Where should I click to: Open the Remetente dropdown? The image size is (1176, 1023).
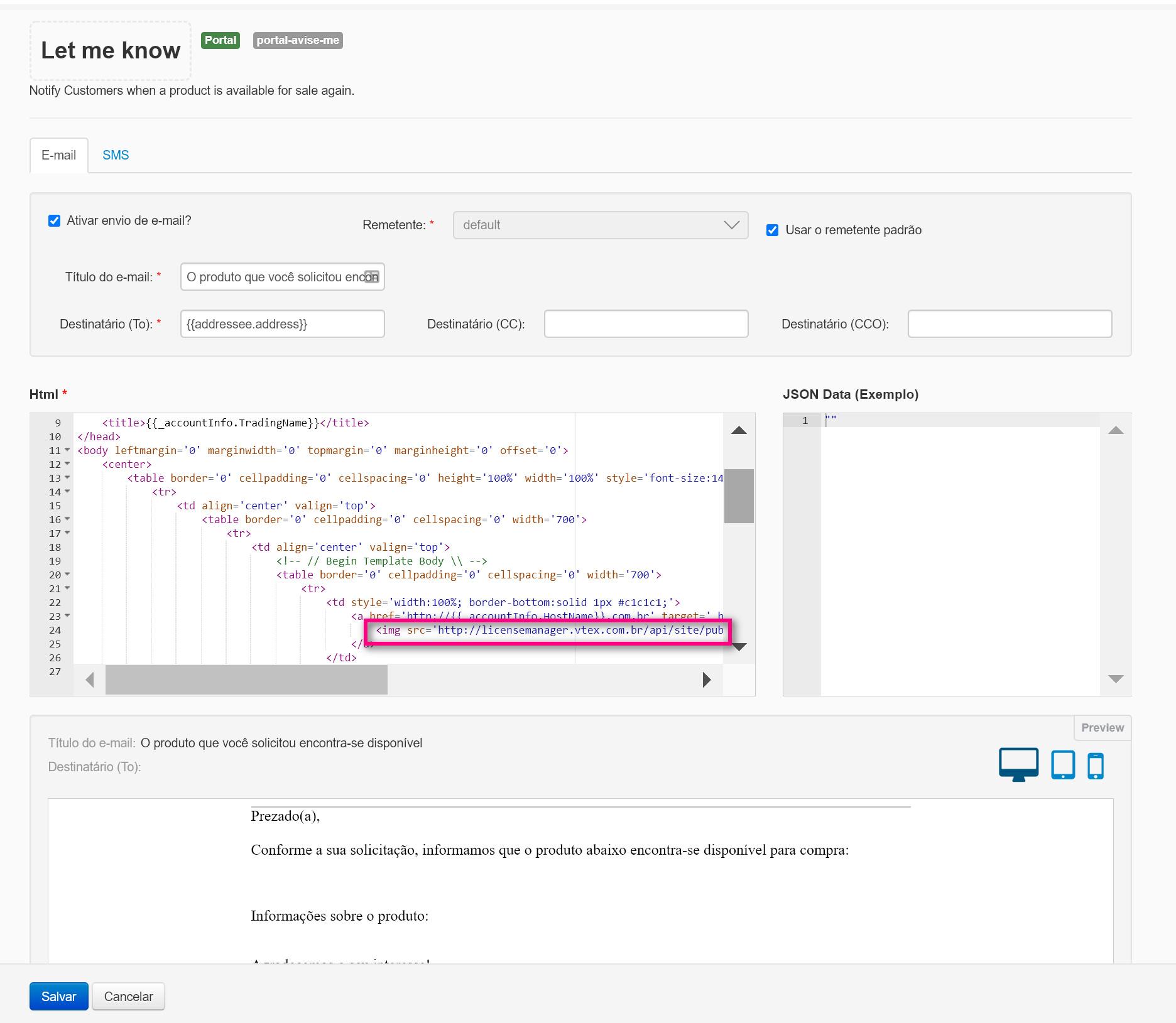click(x=600, y=225)
